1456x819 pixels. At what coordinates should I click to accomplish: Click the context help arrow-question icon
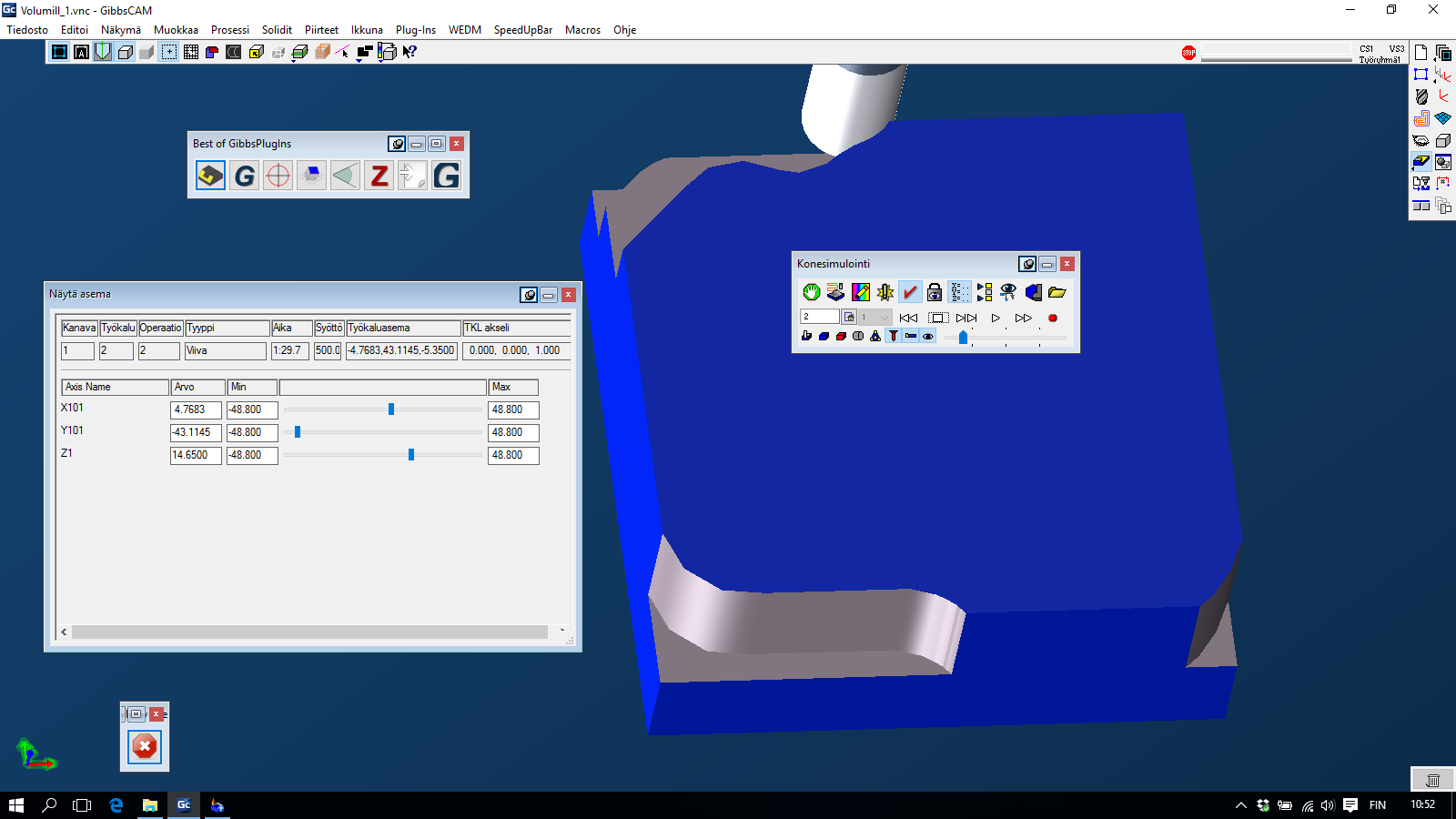point(409,52)
